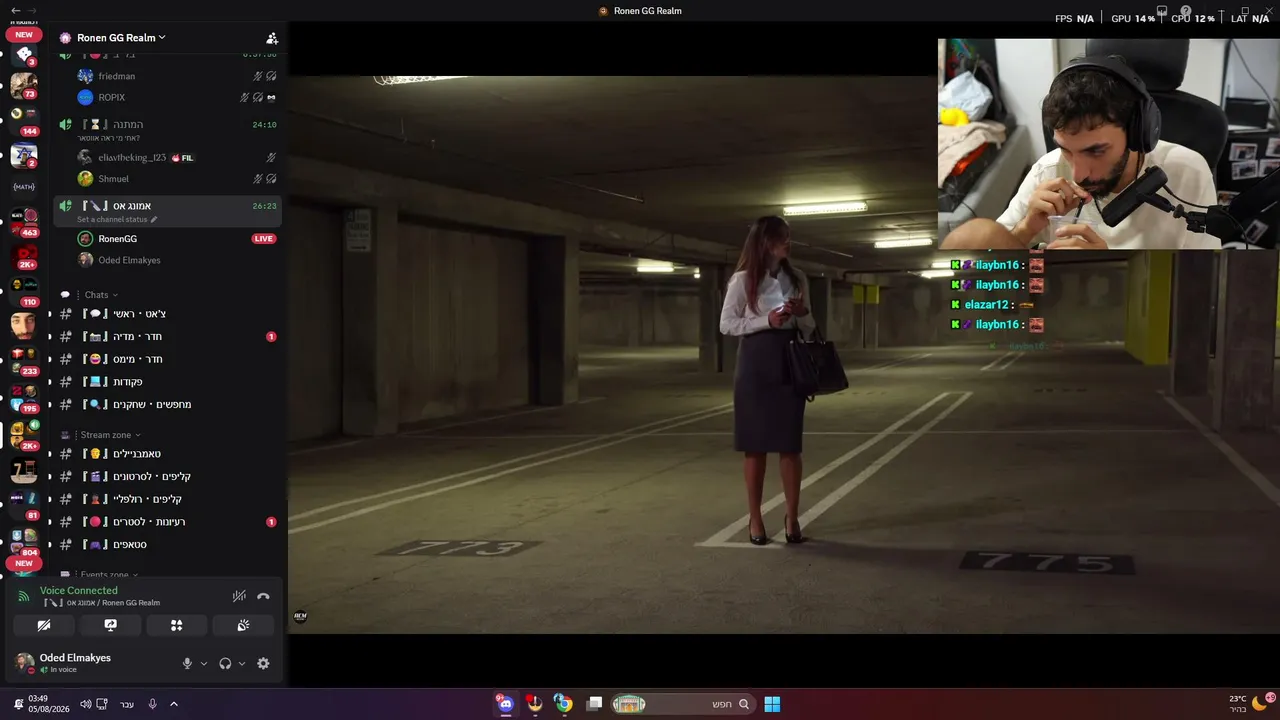Open the Ronen GG Realm server menu
The height and width of the screenshot is (720, 1280).
coord(121,38)
